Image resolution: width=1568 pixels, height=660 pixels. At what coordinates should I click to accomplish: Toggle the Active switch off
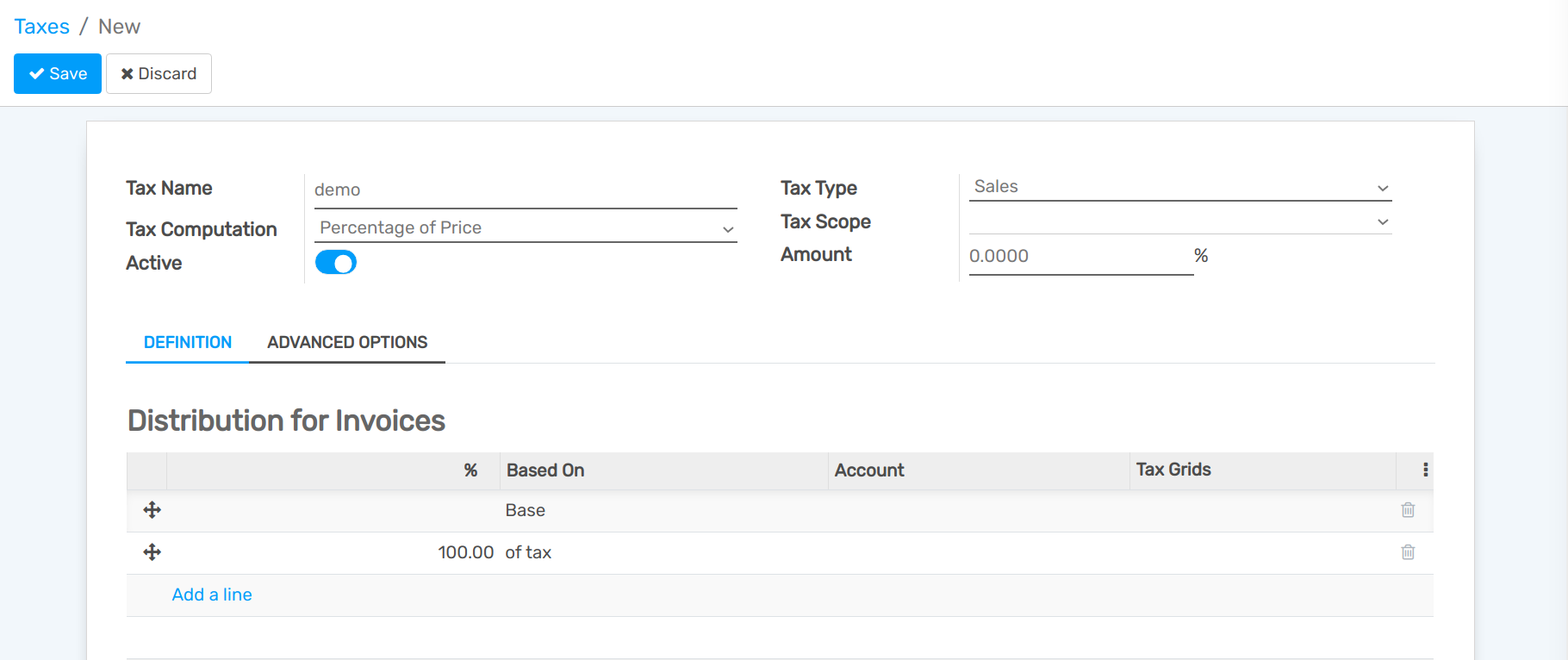pyautogui.click(x=335, y=263)
